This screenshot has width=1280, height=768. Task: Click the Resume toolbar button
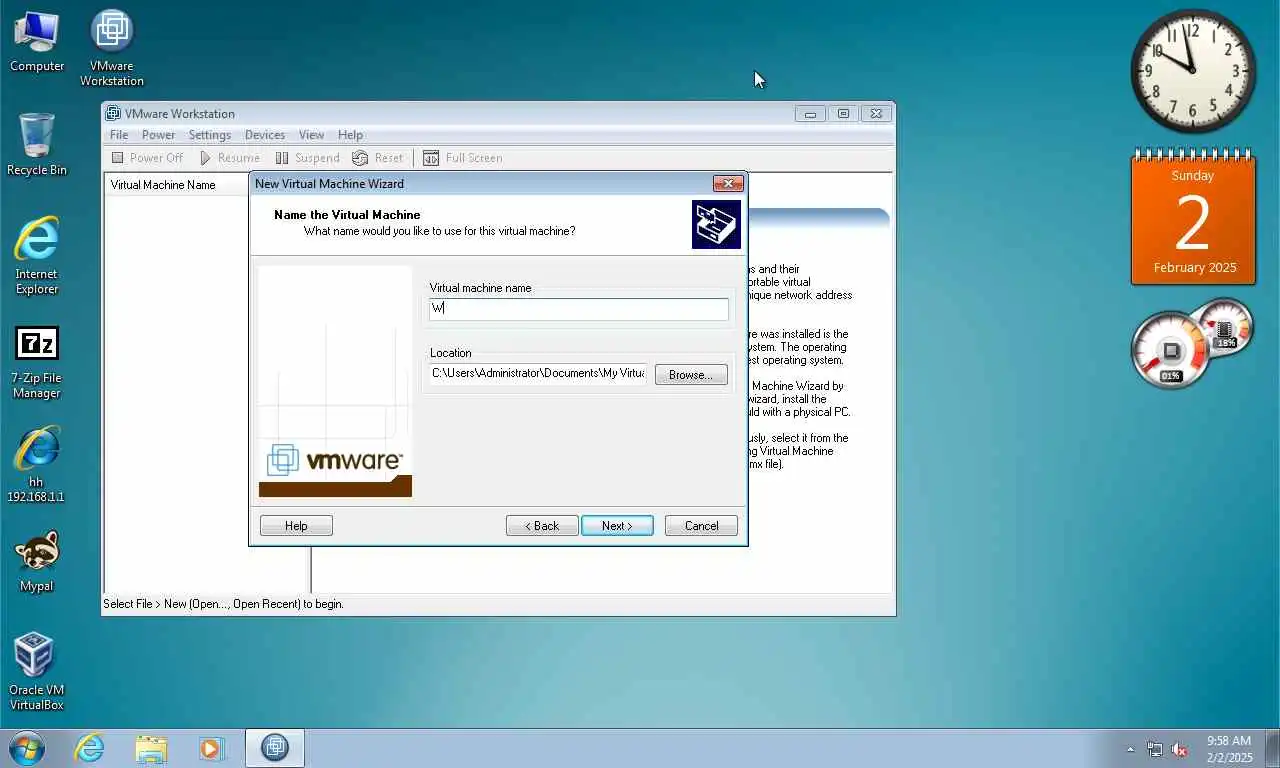point(229,158)
